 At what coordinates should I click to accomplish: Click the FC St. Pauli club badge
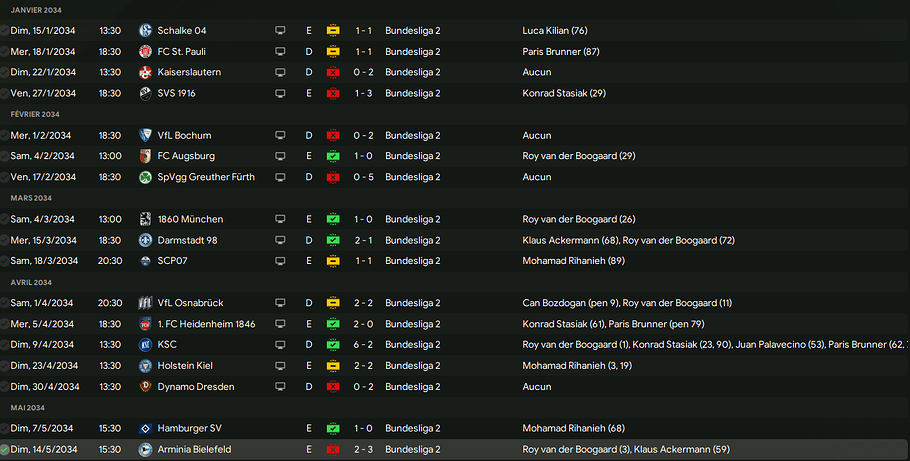[146, 52]
